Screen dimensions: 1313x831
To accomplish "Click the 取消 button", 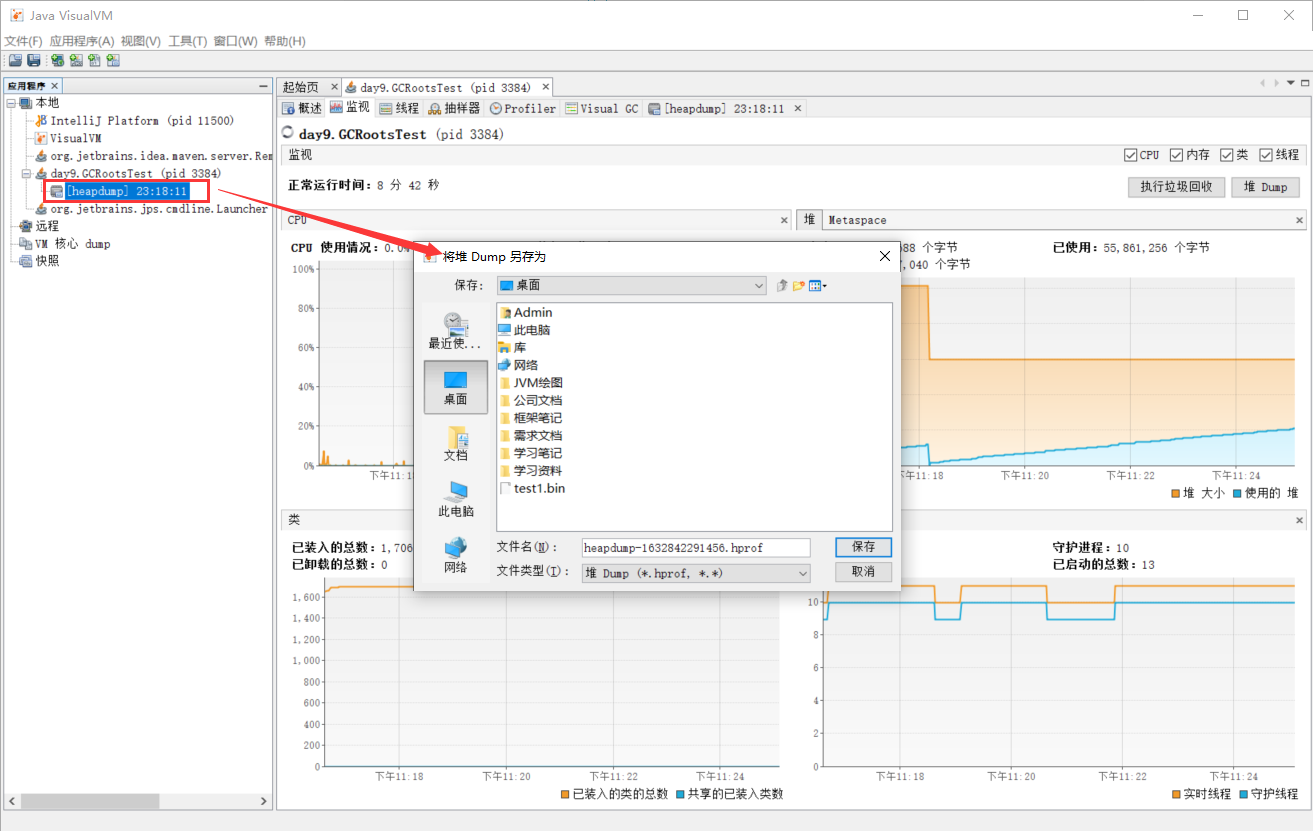I will 863,572.
